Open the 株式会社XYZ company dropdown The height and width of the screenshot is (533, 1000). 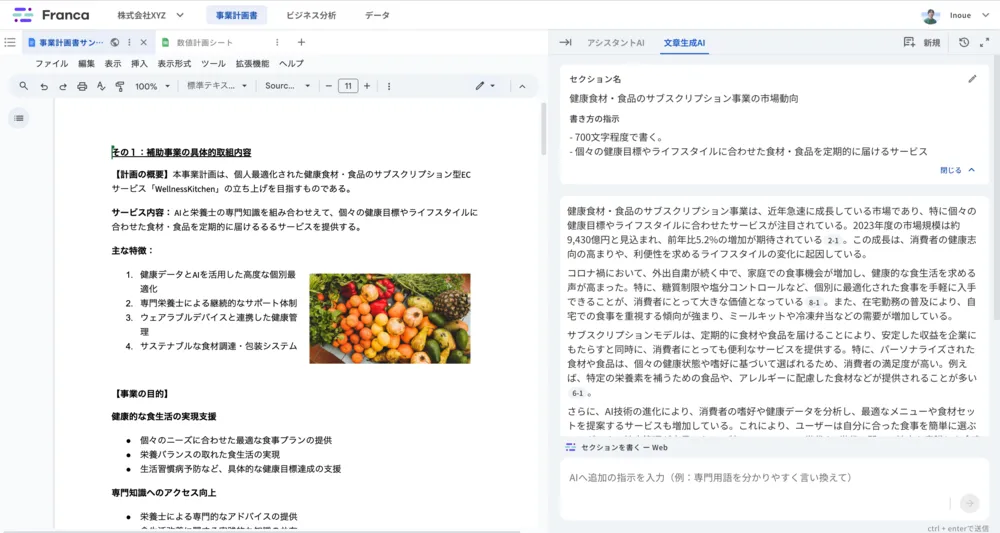coord(151,15)
